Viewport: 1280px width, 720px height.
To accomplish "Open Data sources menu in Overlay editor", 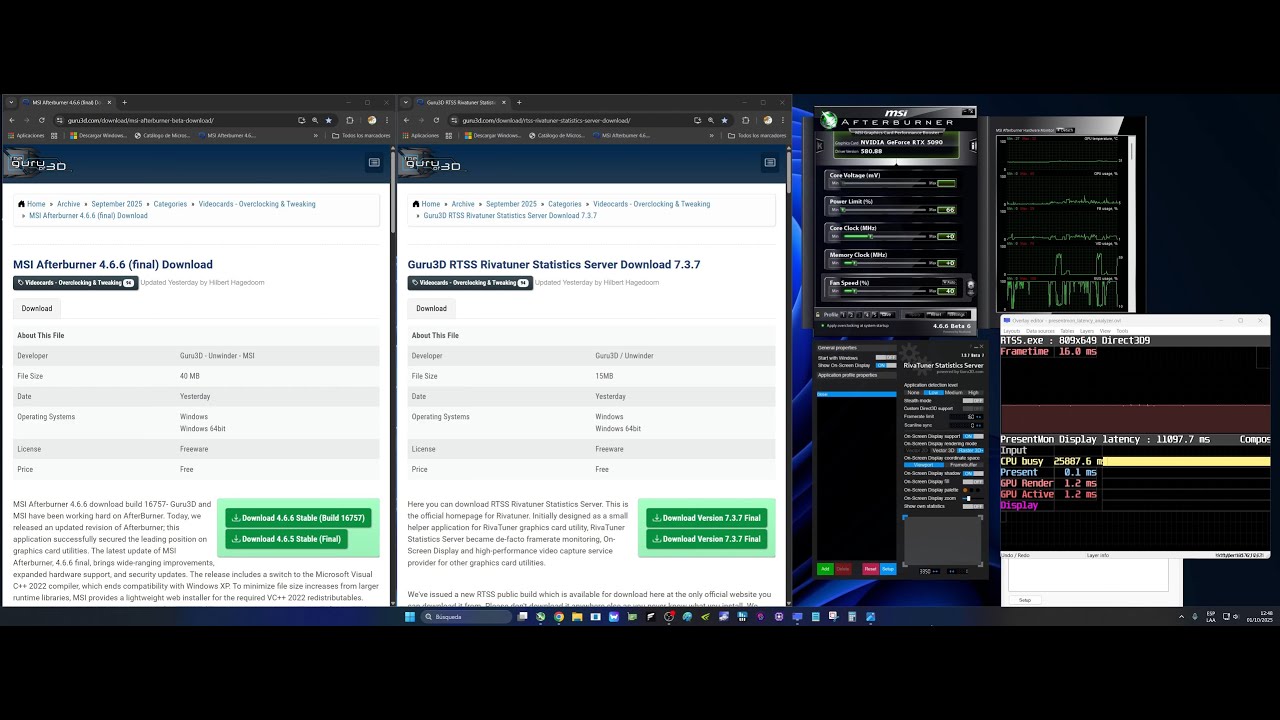I will [1040, 331].
